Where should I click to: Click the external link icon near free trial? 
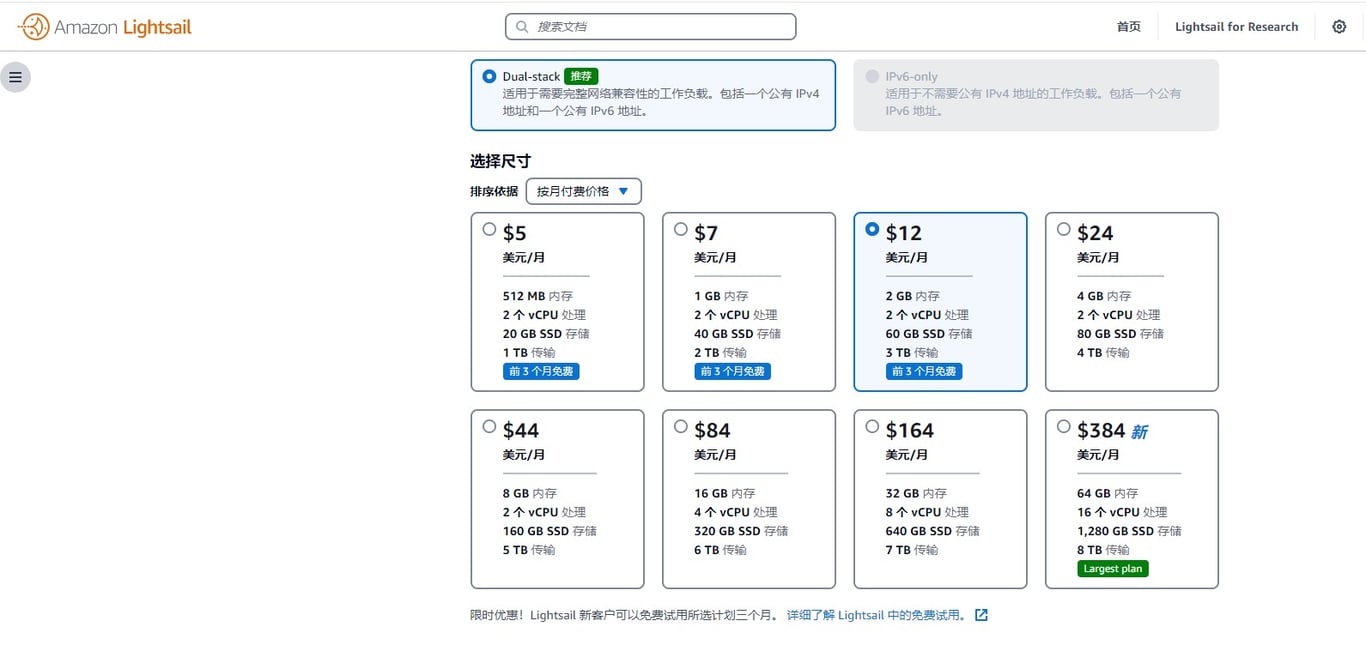click(x=981, y=615)
